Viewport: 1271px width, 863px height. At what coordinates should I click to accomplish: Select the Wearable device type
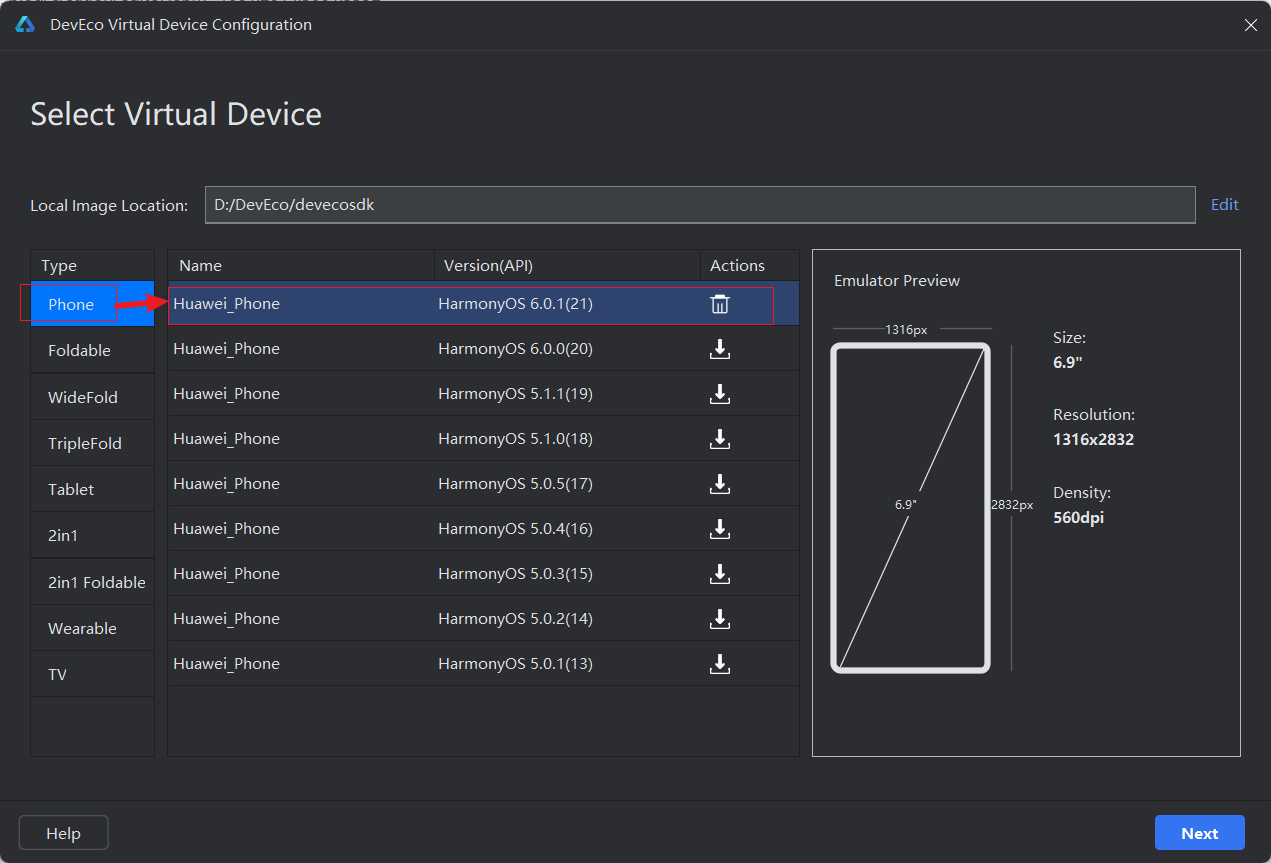(x=92, y=628)
